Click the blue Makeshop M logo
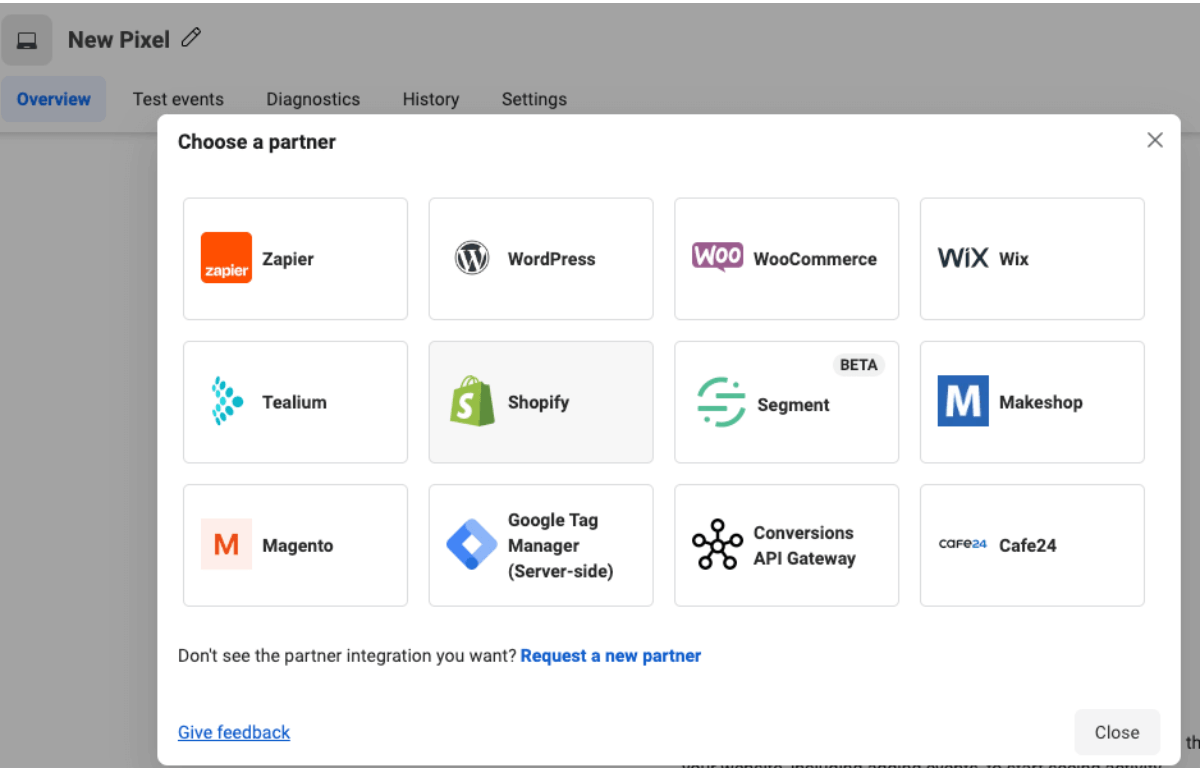 963,401
